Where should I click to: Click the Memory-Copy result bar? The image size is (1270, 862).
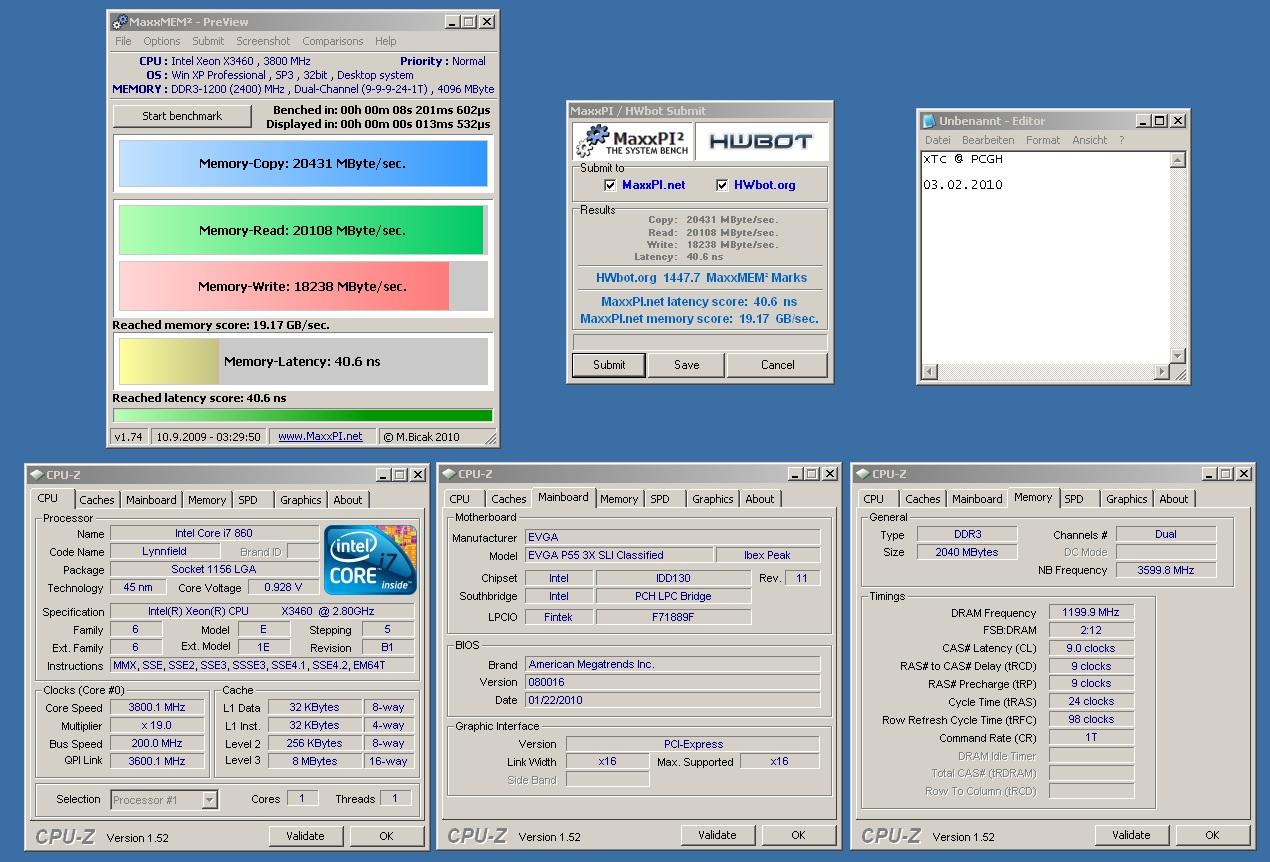click(303, 163)
